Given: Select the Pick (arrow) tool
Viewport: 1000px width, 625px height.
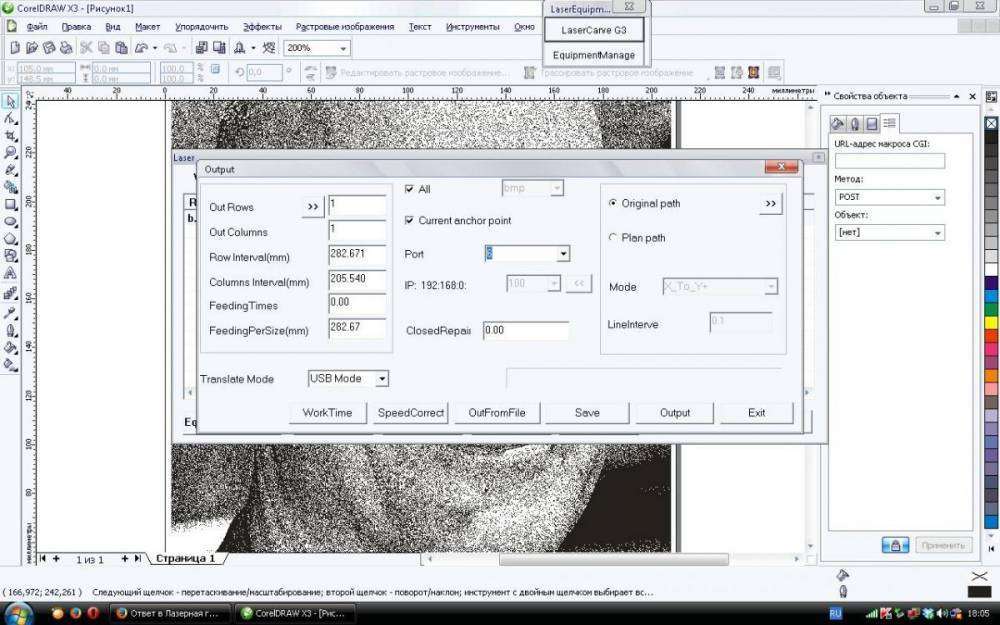Looking at the screenshot, I should pyautogui.click(x=10, y=101).
